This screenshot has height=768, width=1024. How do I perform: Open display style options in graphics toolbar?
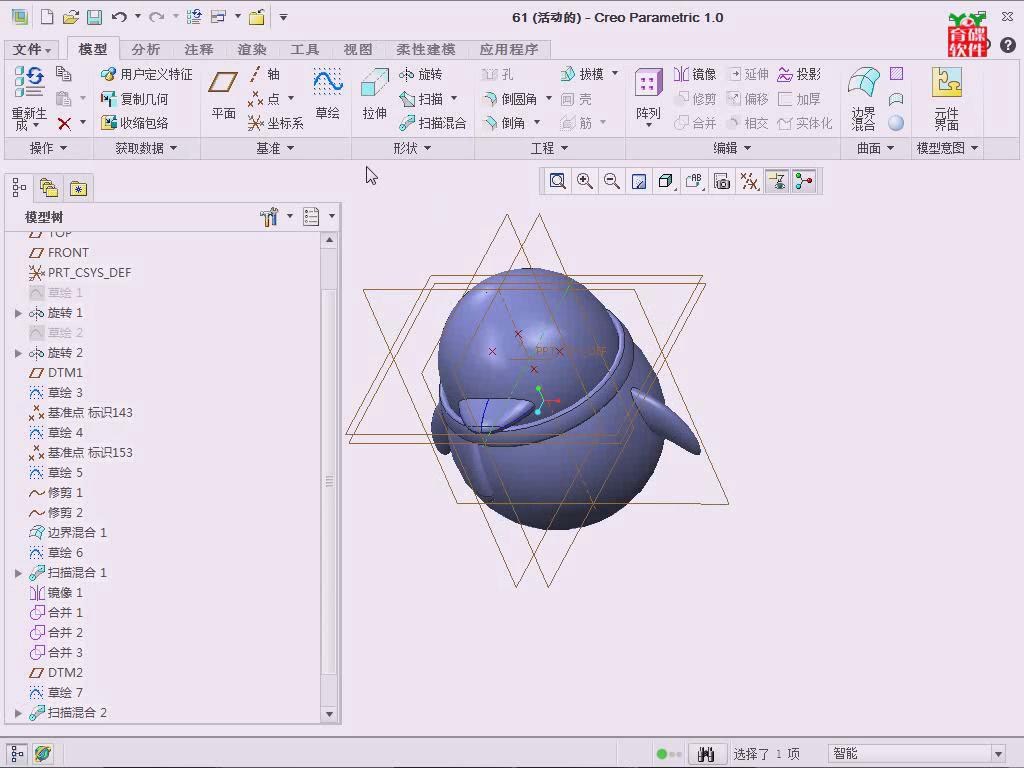click(x=666, y=181)
